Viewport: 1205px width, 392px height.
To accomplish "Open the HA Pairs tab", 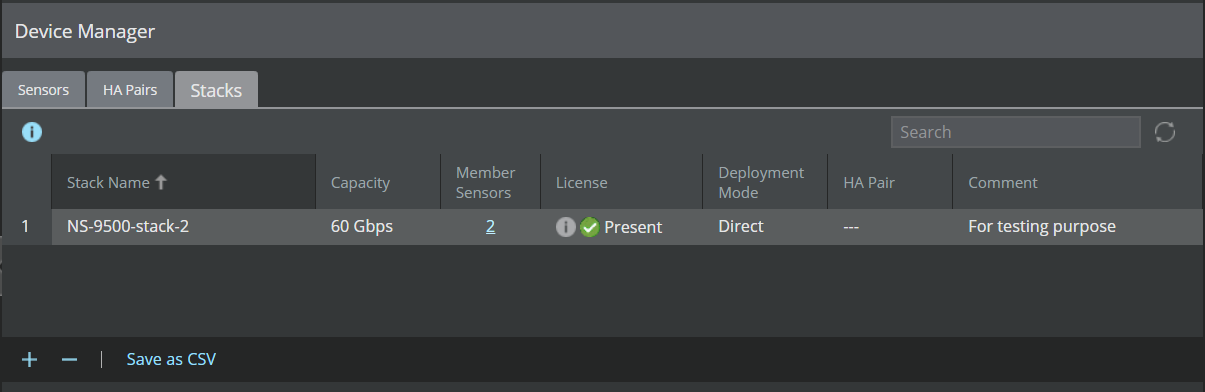I will pyautogui.click(x=130, y=89).
